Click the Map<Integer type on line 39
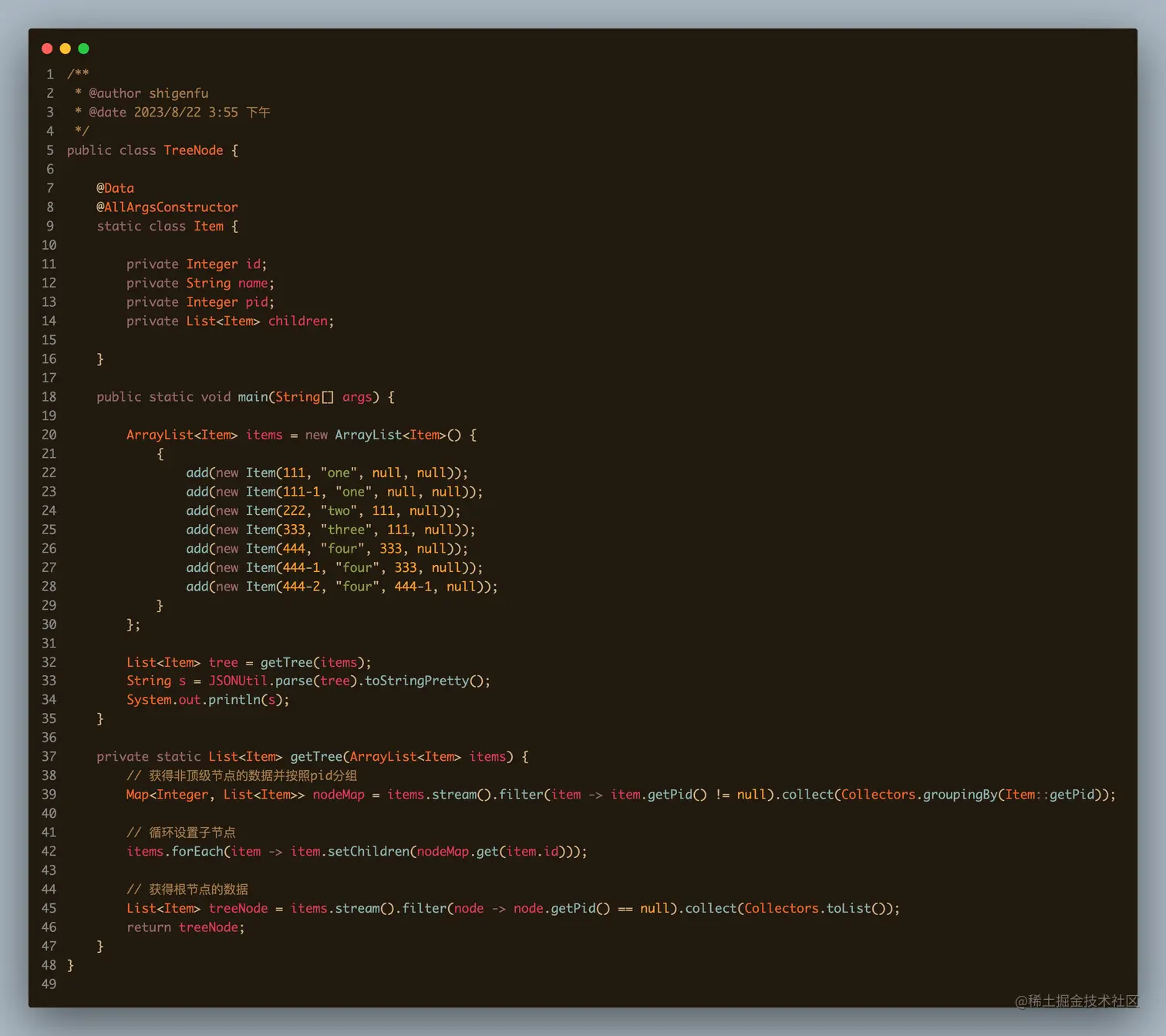 pos(167,795)
